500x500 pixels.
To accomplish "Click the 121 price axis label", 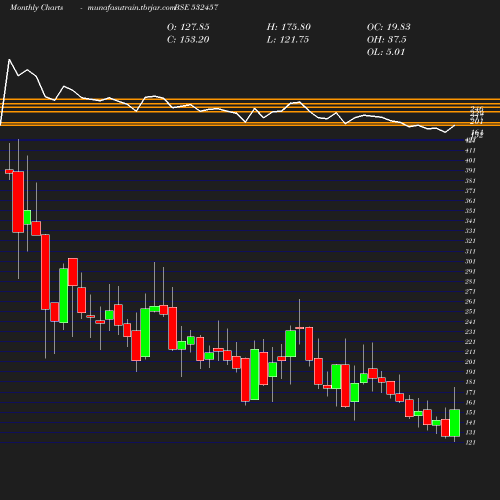I will point(470,443).
